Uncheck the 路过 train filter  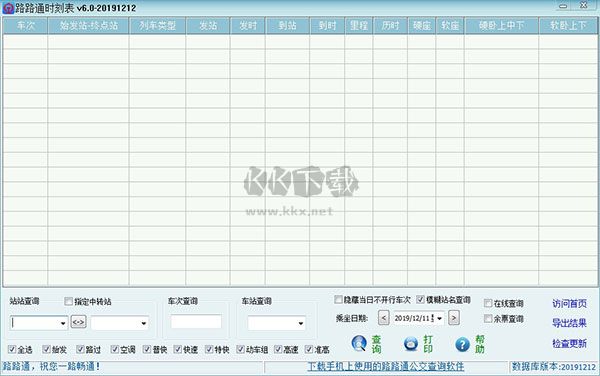(x=80, y=349)
